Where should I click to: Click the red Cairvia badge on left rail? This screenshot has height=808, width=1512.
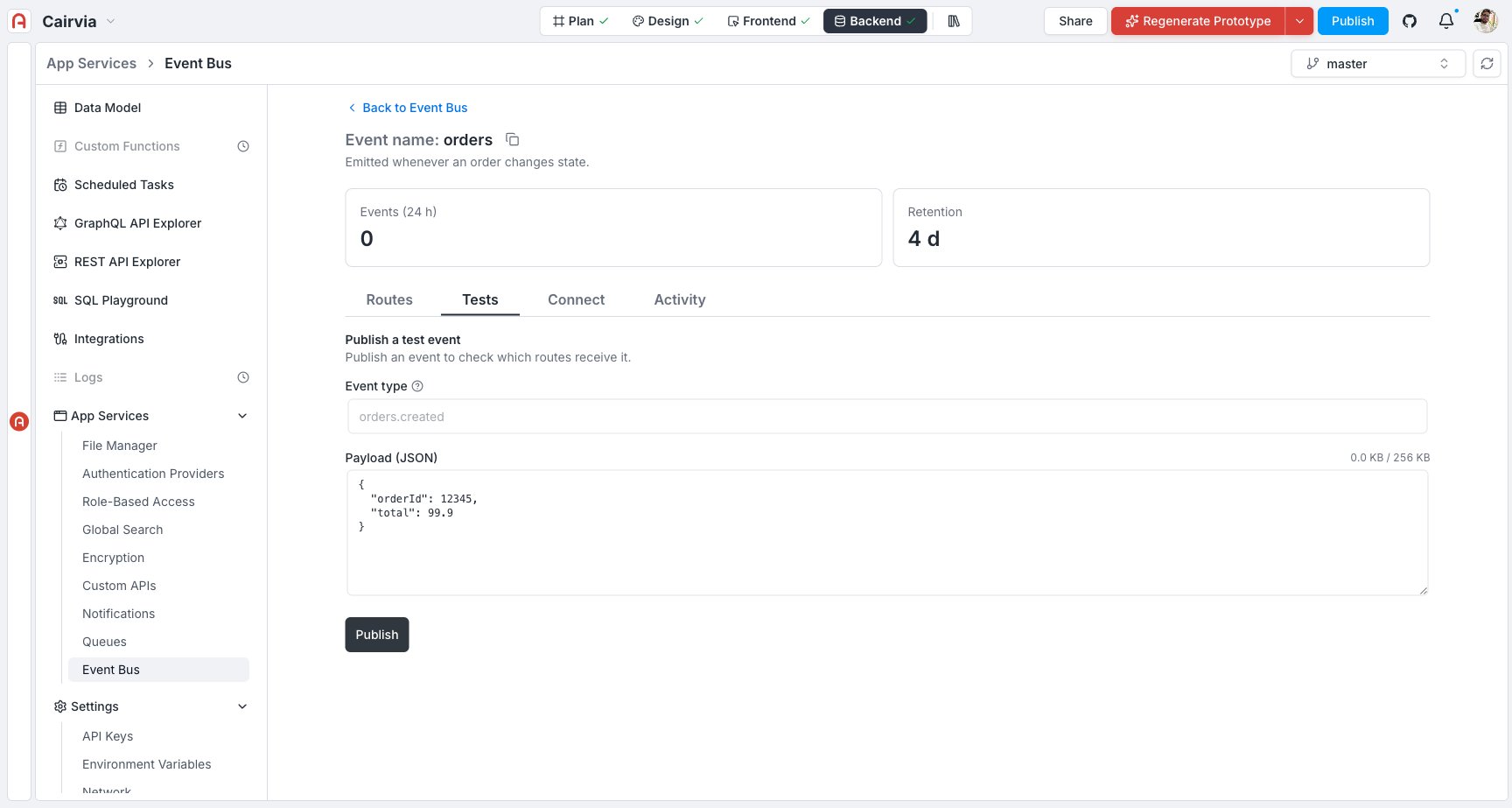click(19, 422)
